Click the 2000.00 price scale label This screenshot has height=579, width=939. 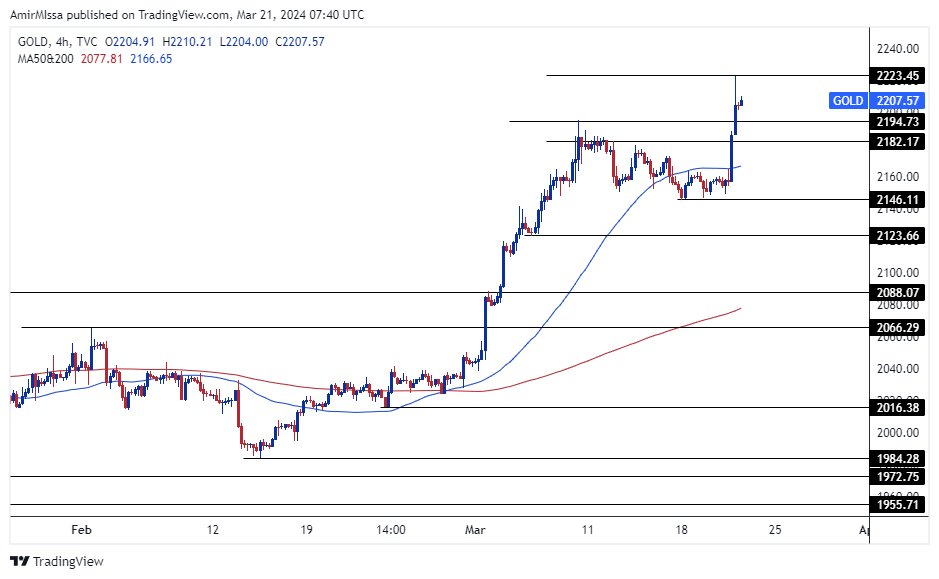tap(897, 432)
